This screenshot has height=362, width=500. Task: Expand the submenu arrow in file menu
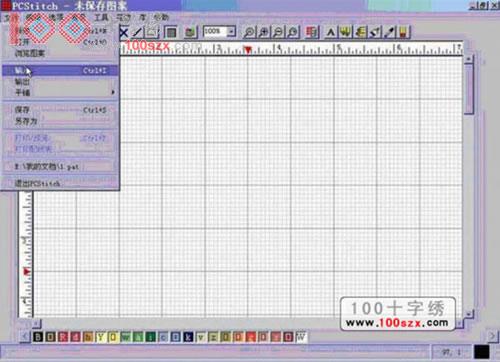[x=113, y=92]
